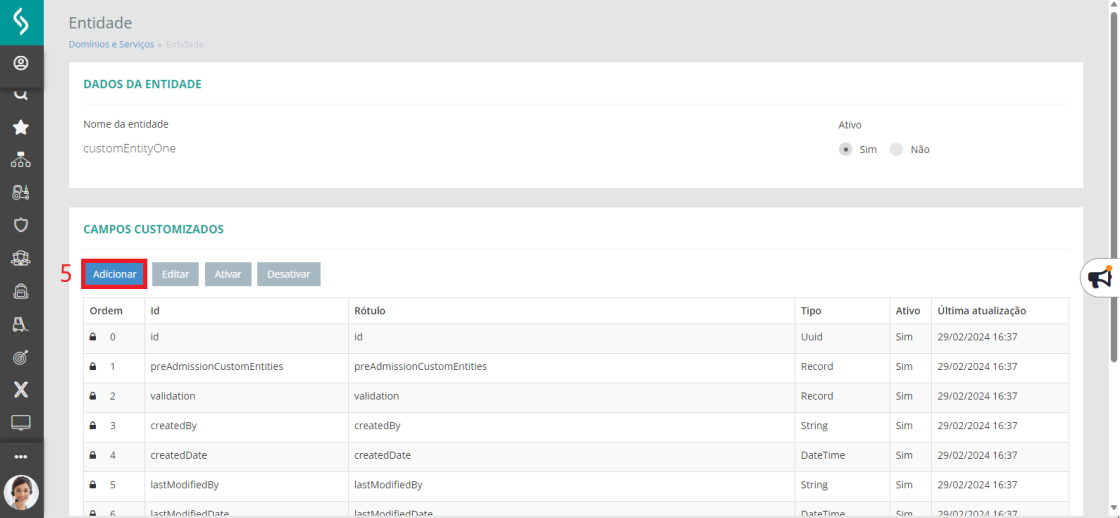Open the Domínios e Serviços breadcrumb link
Viewport: 1120px width, 518px height.
[111, 44]
